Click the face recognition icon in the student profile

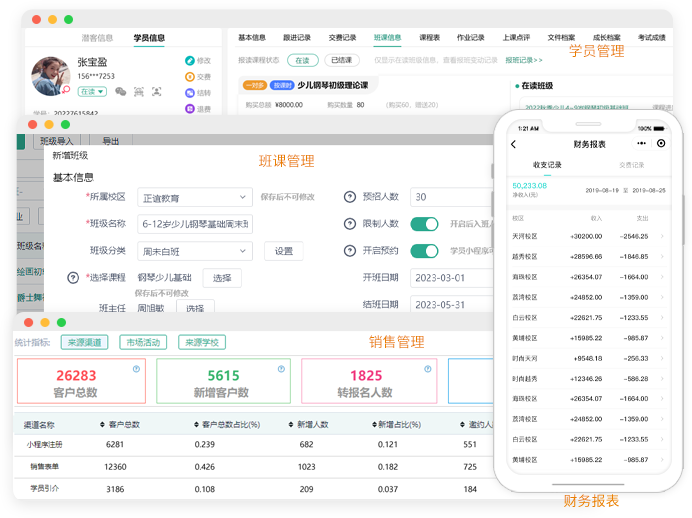tap(157, 91)
